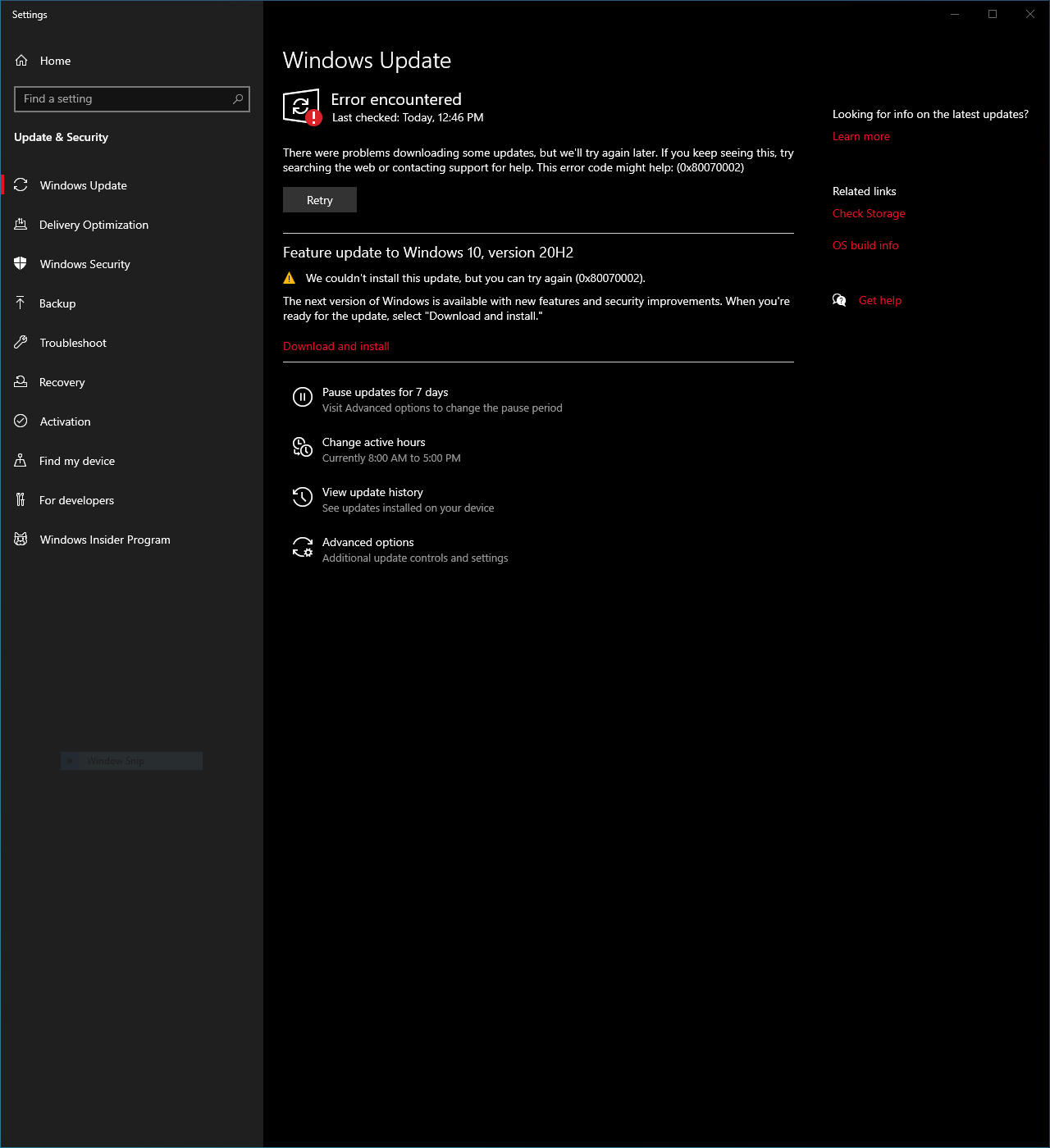Click the Delivery Optimization icon
This screenshot has width=1050, height=1148.
tap(21, 225)
